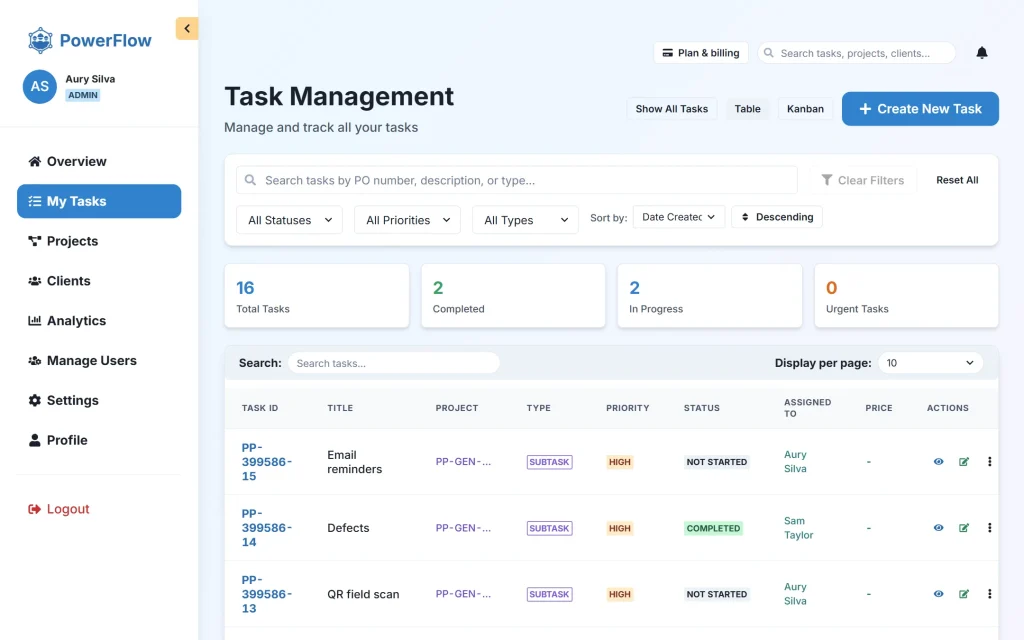Open task ID PP-399586-14
This screenshot has height=640, width=1024.
tap(266, 528)
